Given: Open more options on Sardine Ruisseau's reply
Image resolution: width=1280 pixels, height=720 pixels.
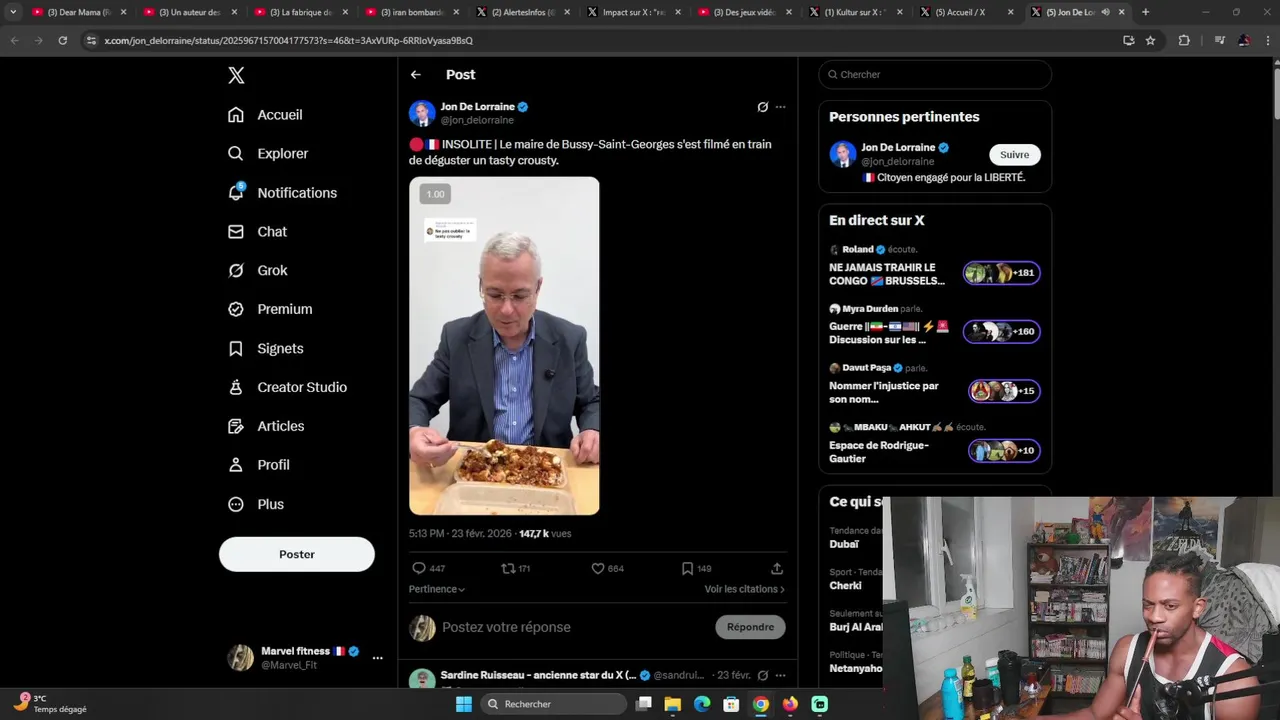Looking at the screenshot, I should click(780, 675).
